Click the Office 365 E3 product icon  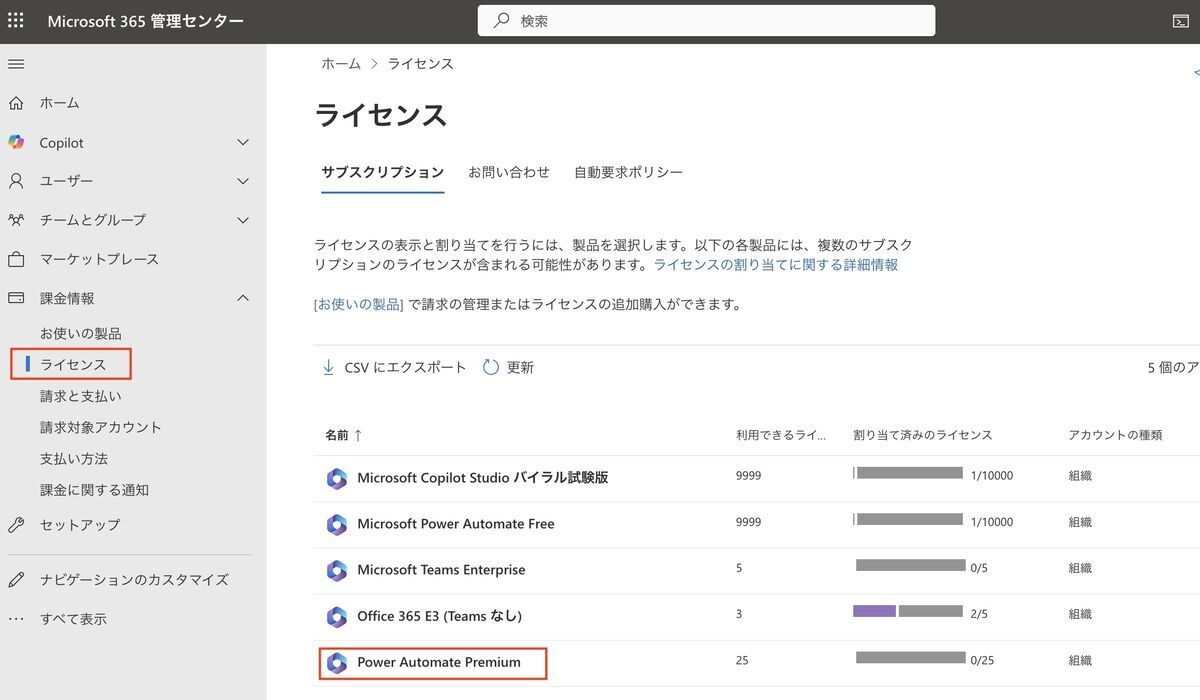[x=337, y=616]
